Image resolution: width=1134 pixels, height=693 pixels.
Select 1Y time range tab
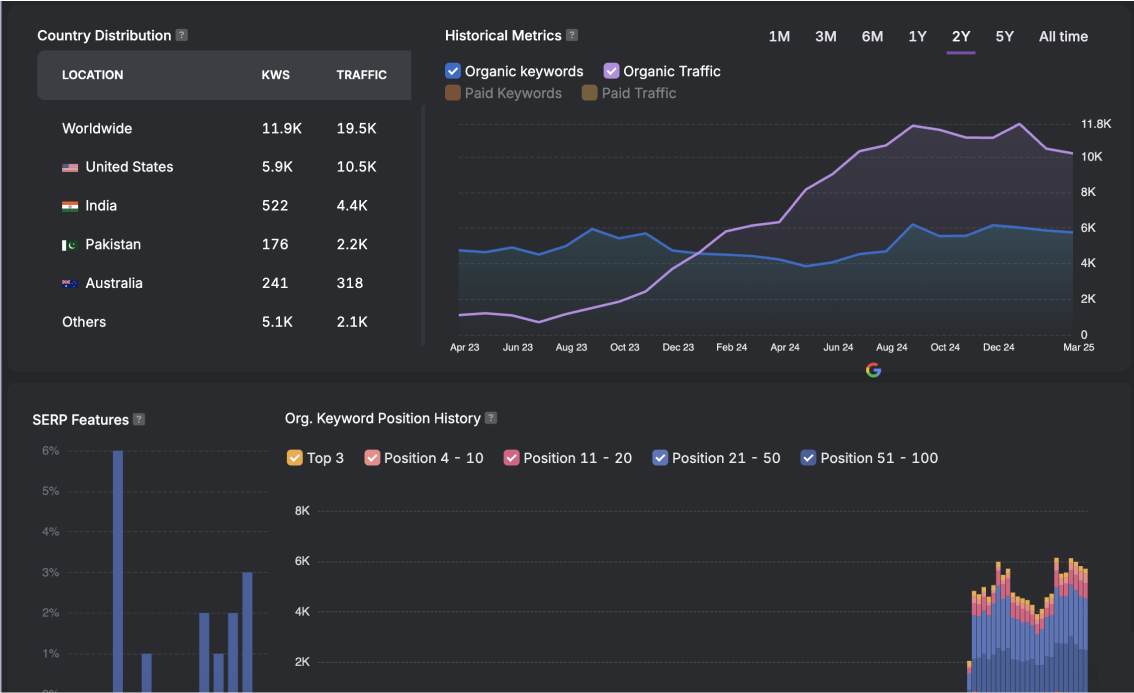tap(917, 36)
